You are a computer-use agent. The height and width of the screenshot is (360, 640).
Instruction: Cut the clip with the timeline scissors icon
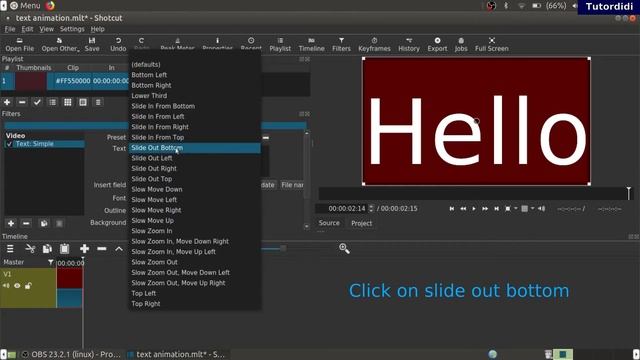coord(30,249)
